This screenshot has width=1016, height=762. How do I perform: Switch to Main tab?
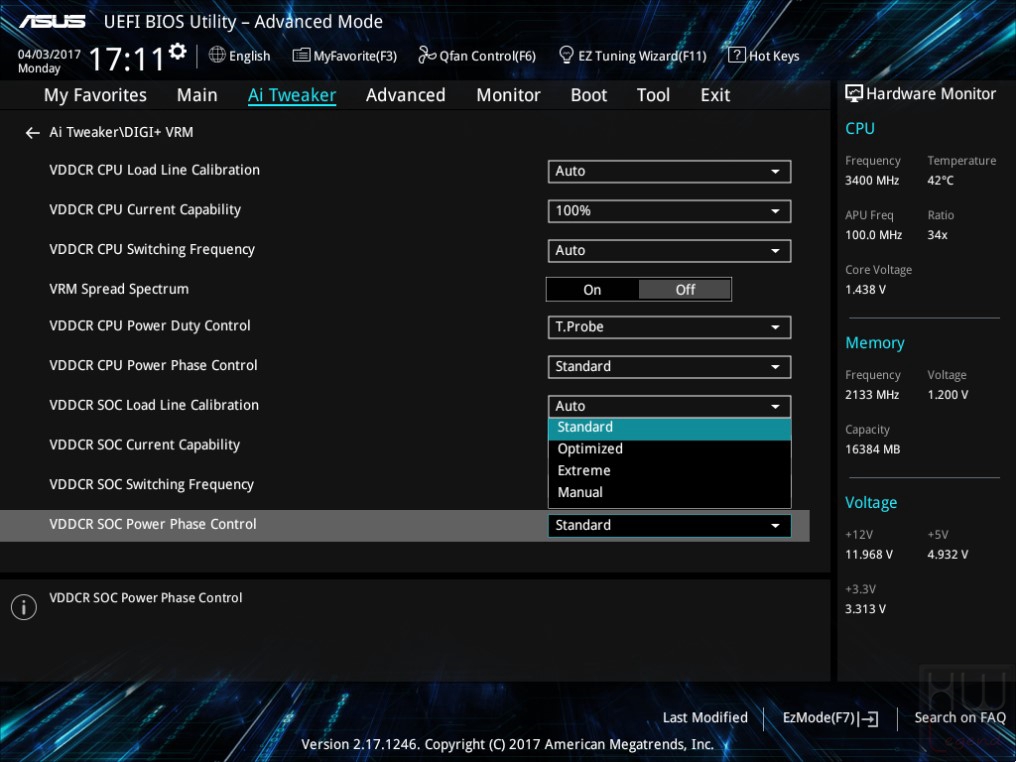click(x=197, y=95)
